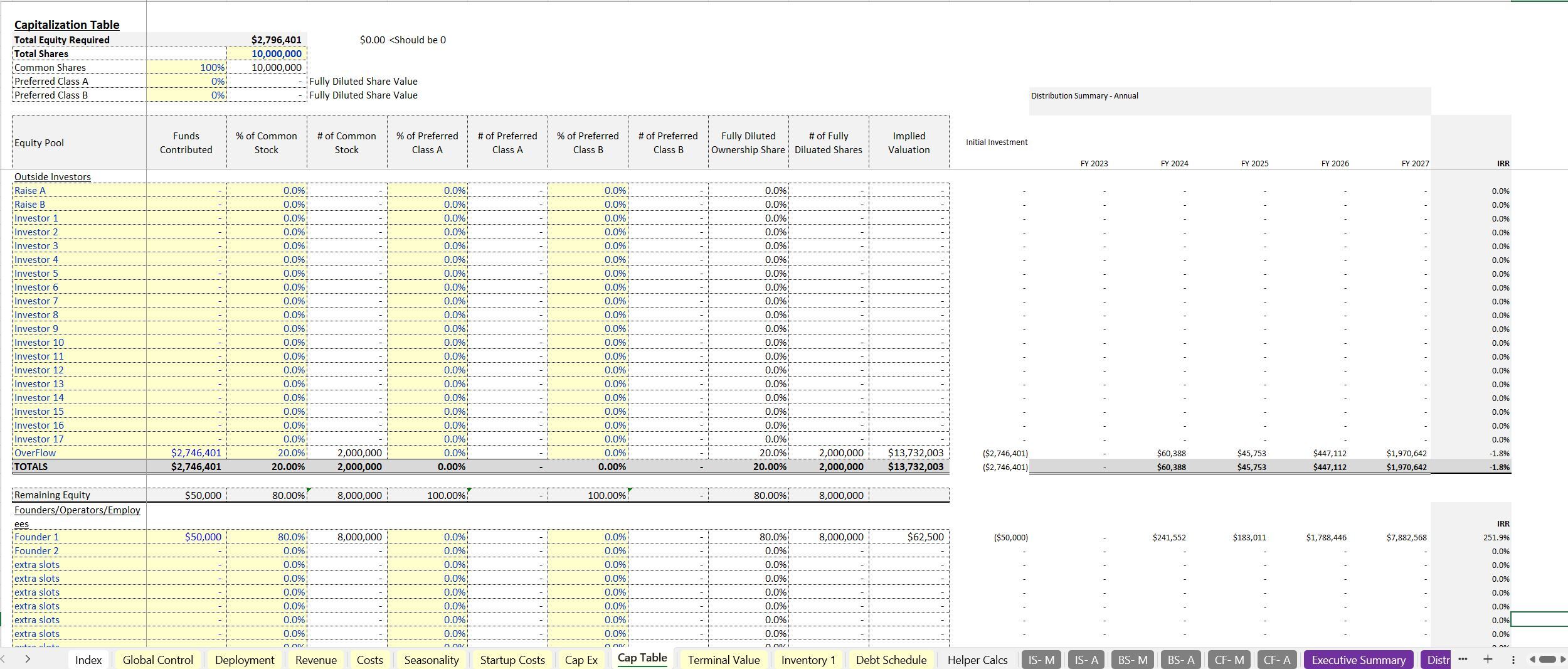This screenshot has height=669, width=1568.
Task: Open the CF- A sheet tab
Action: pos(1277,660)
